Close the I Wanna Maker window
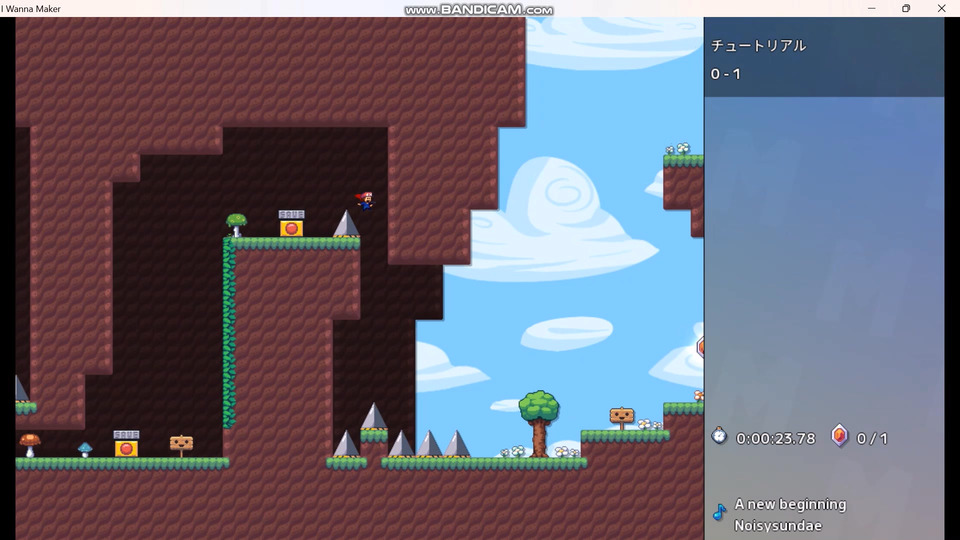Screen dimensions: 960x540 pos(942,8)
